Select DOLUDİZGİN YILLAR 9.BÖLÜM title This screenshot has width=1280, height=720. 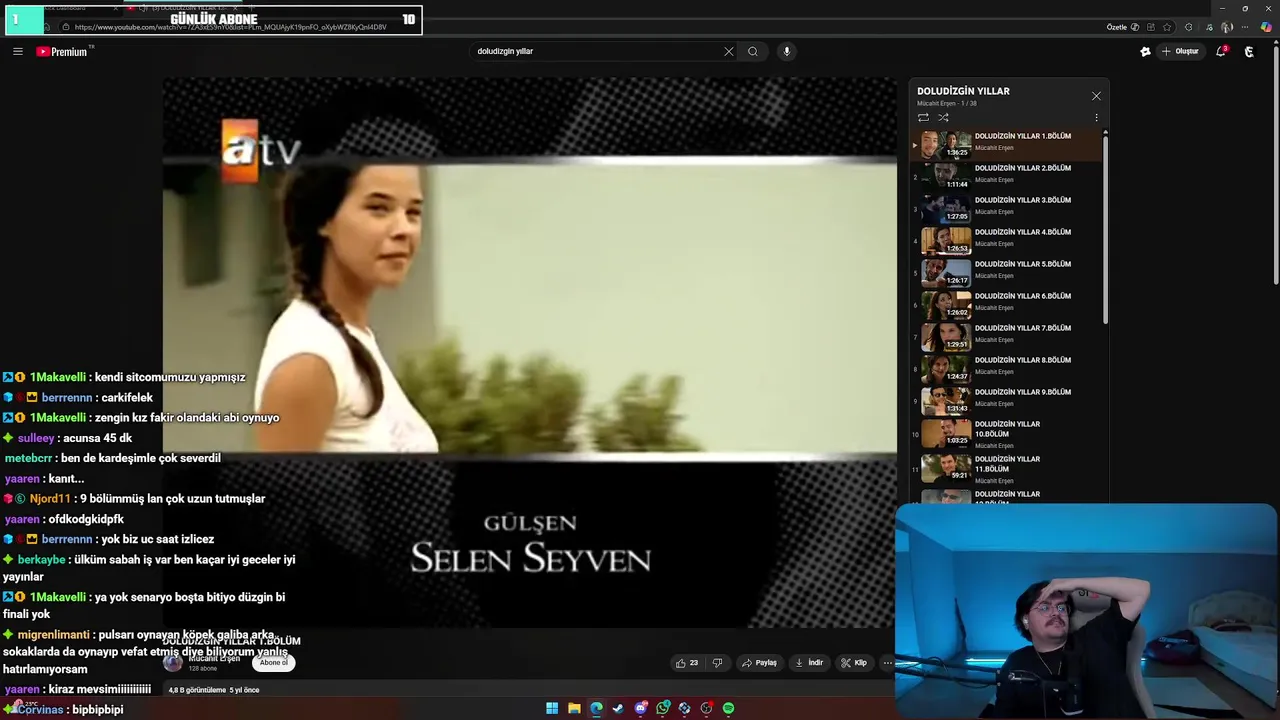pyautogui.click(x=1022, y=392)
